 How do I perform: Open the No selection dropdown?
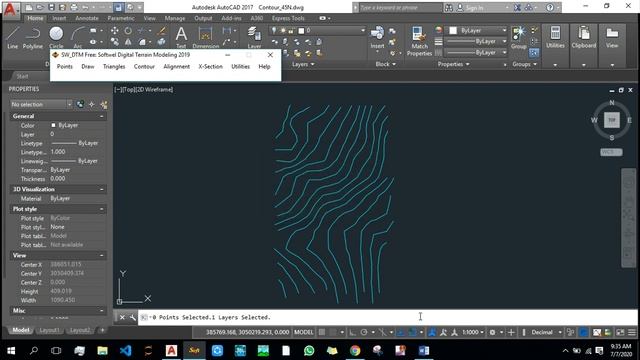41,104
